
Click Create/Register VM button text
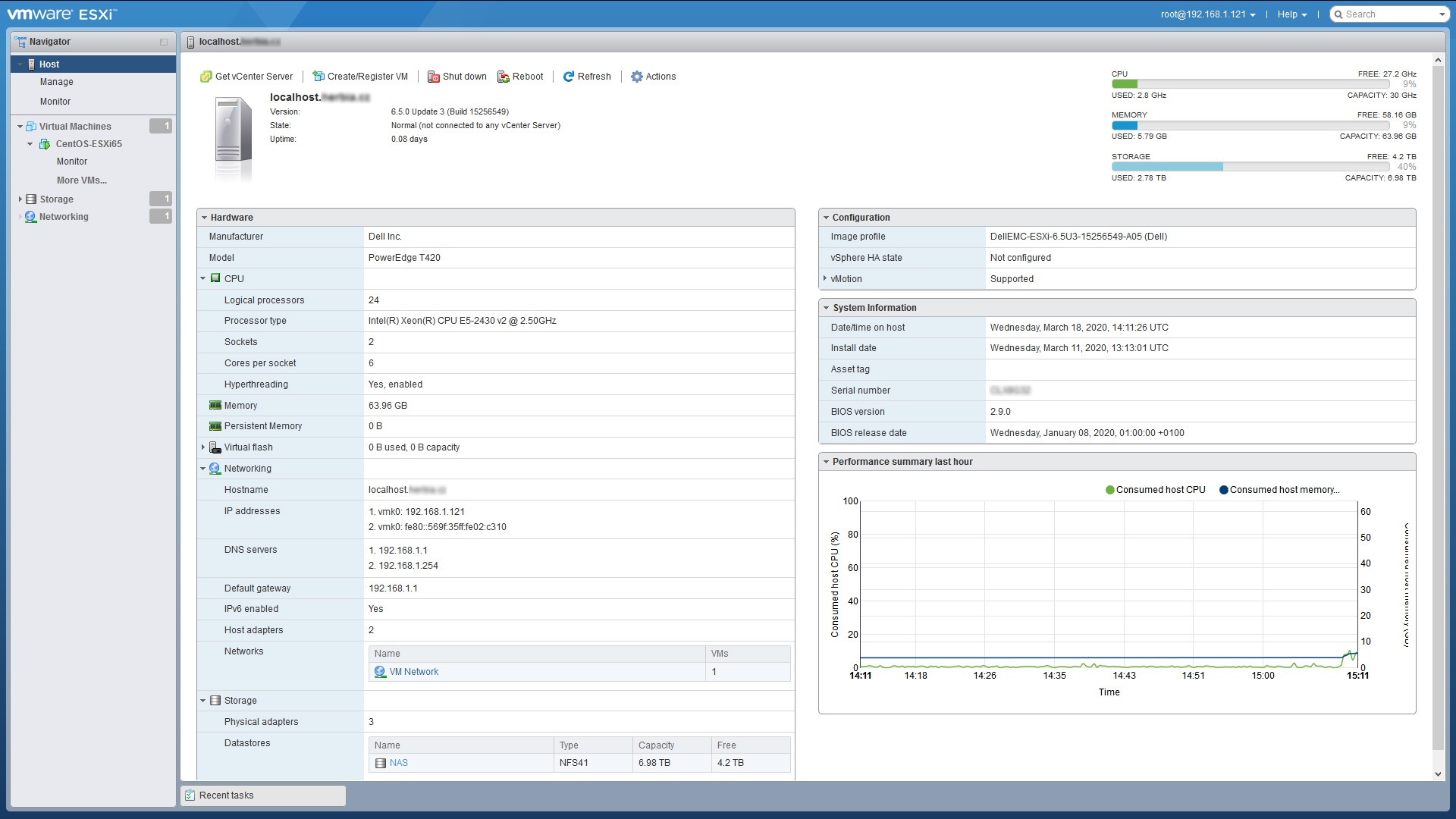click(x=368, y=77)
